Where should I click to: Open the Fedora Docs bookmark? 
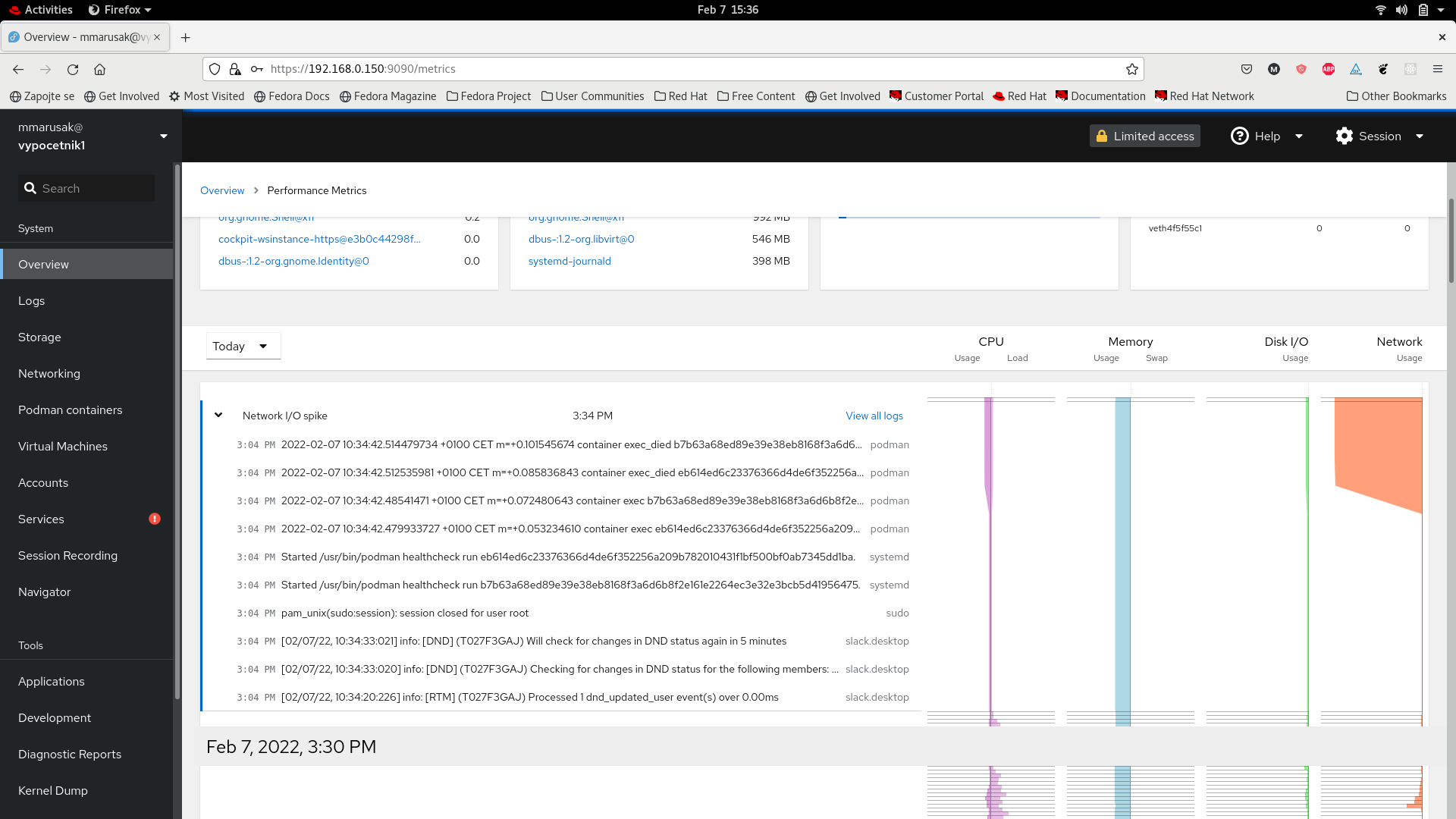tap(291, 96)
